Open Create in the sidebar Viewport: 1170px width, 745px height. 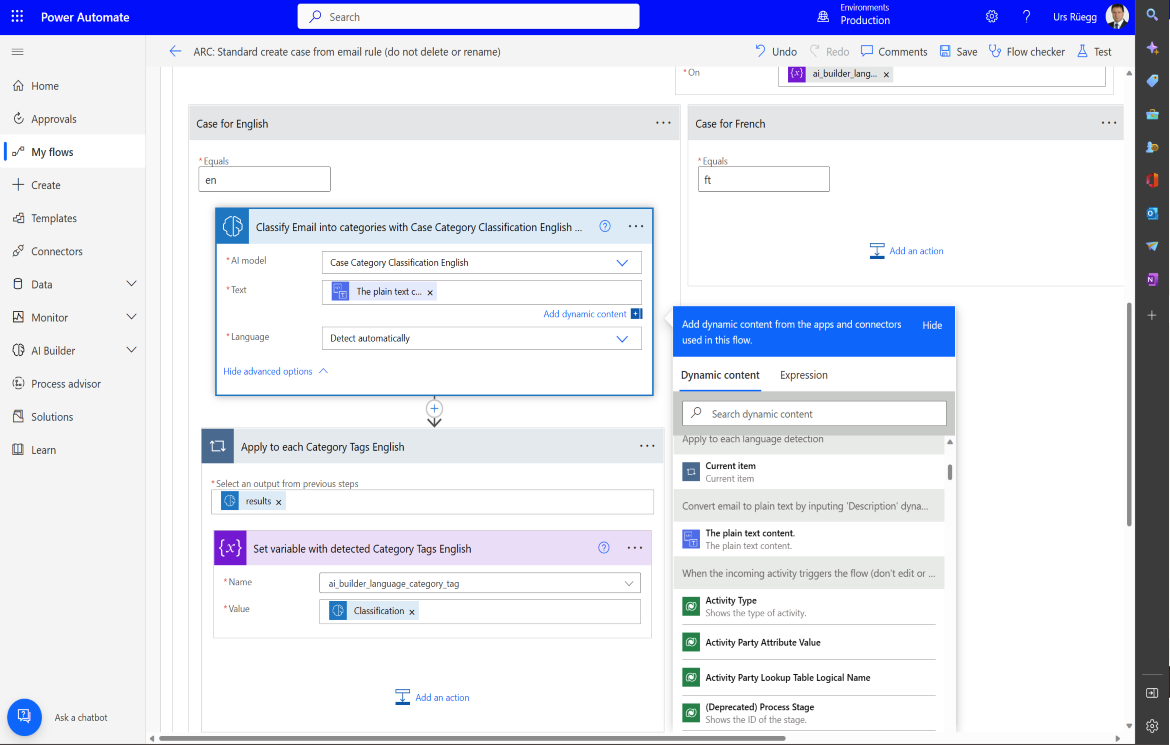pos(73,185)
